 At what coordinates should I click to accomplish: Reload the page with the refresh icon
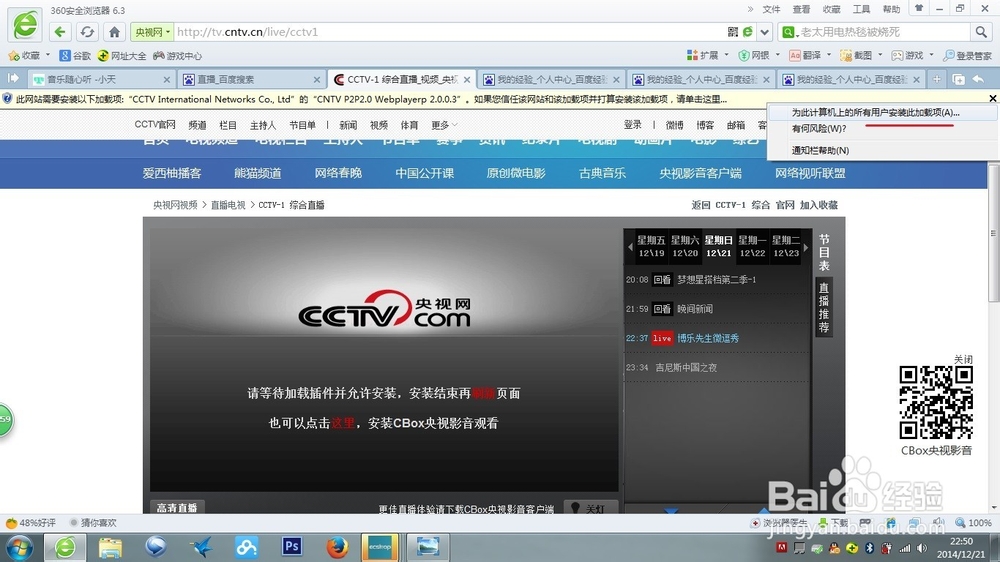[x=87, y=32]
